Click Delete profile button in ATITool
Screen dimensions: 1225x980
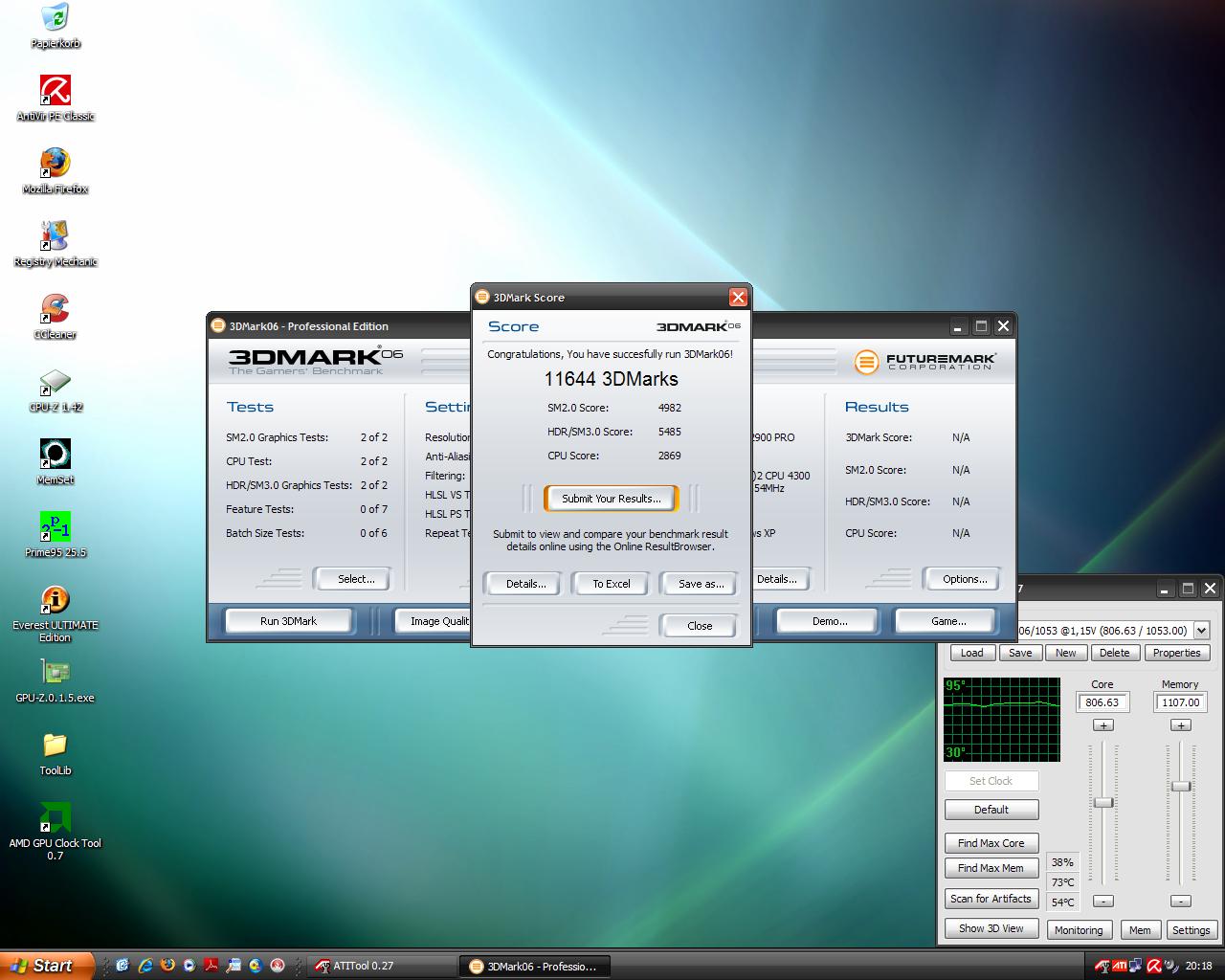click(1114, 653)
